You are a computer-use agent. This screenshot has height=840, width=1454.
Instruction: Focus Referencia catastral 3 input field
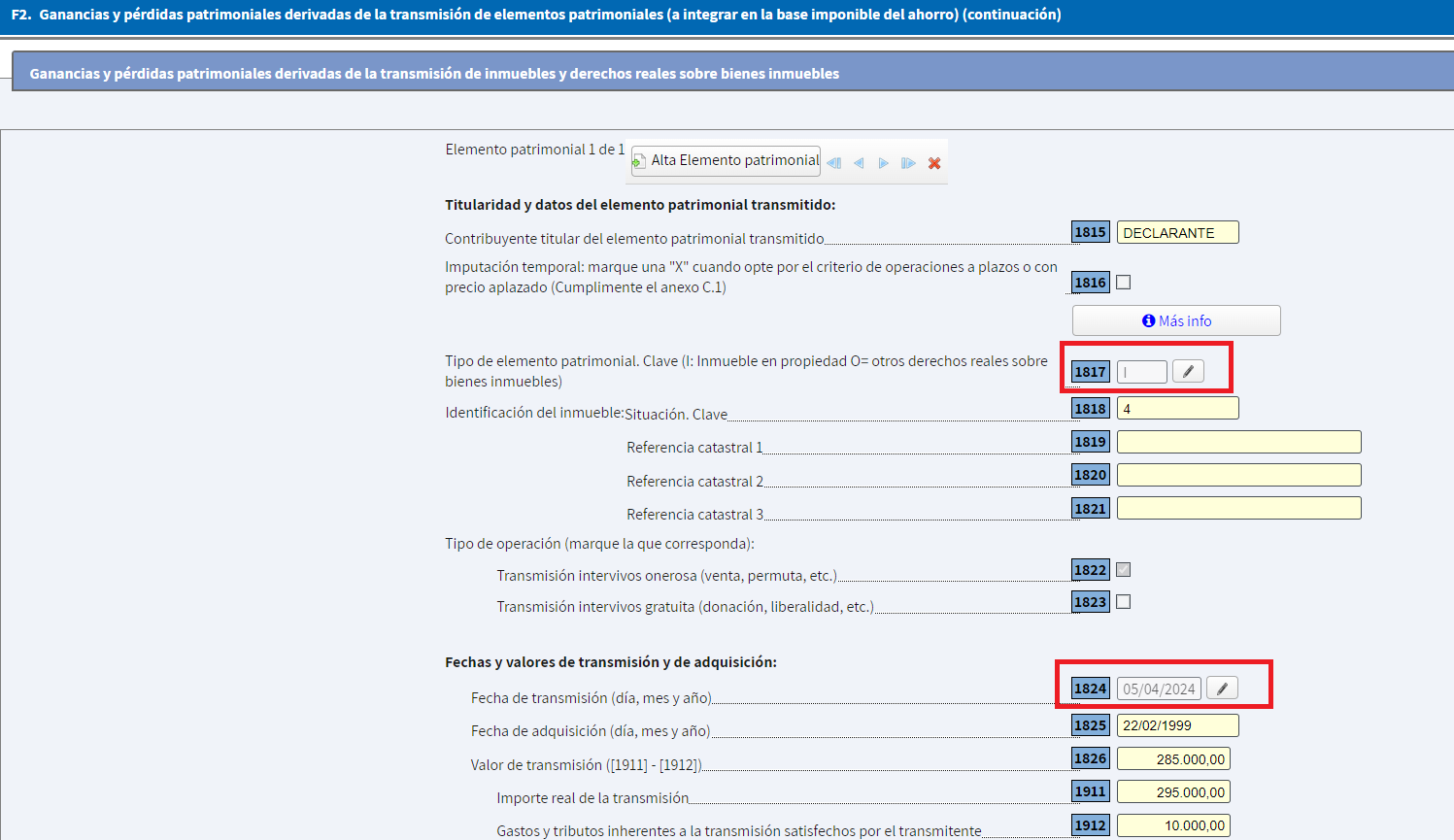click(x=1238, y=508)
